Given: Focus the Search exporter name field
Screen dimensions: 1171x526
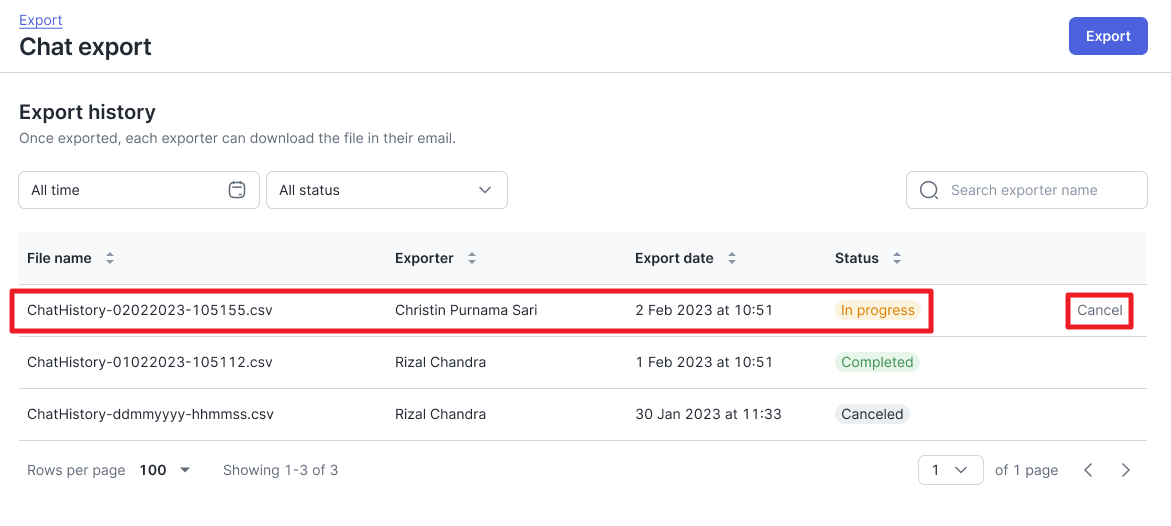Looking at the screenshot, I should (1027, 190).
